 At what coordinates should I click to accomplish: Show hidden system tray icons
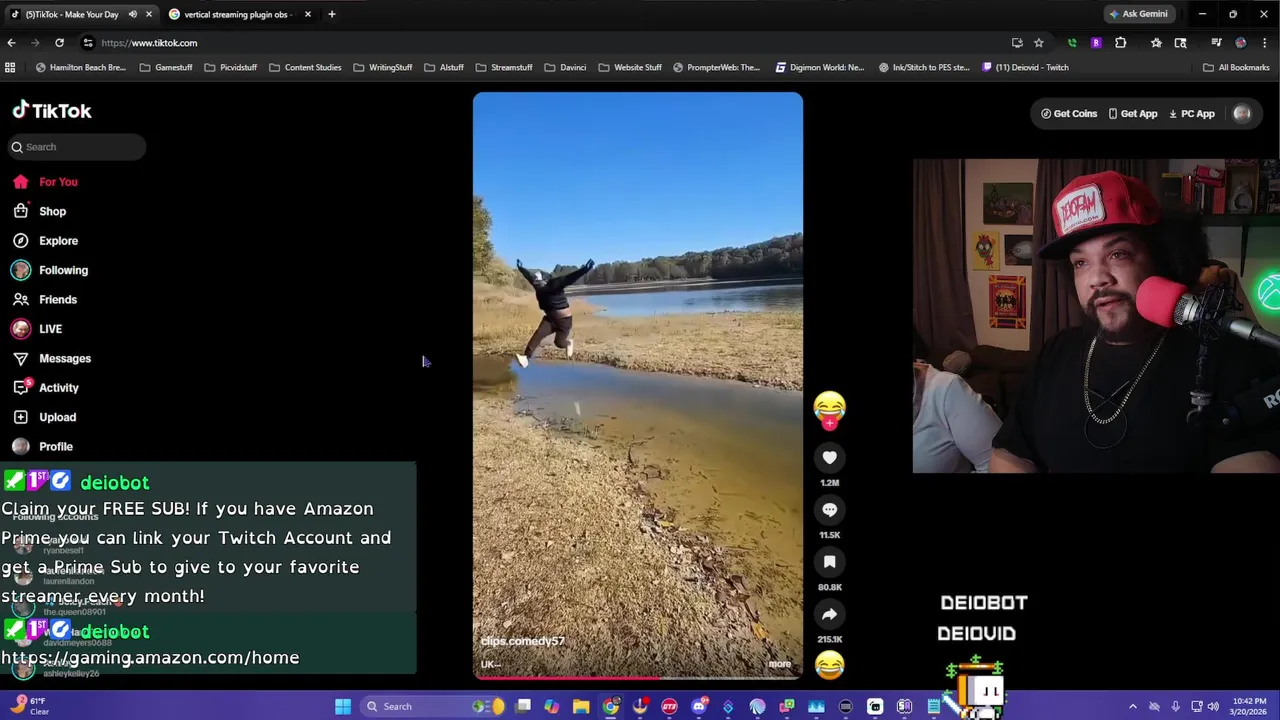click(x=1133, y=707)
